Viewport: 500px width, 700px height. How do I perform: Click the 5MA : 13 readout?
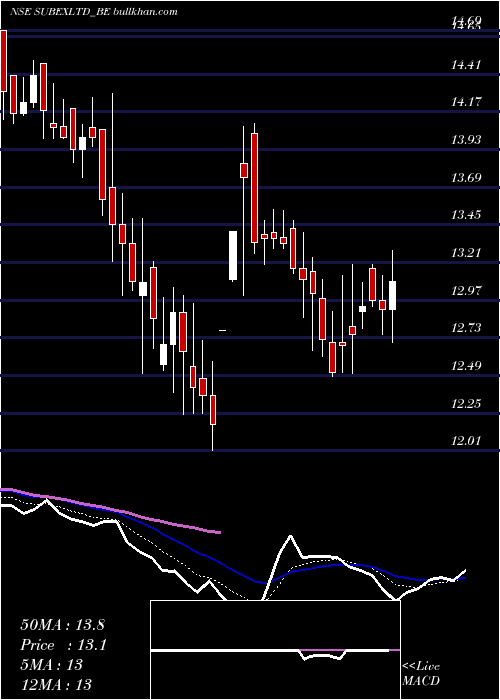pos(52,665)
